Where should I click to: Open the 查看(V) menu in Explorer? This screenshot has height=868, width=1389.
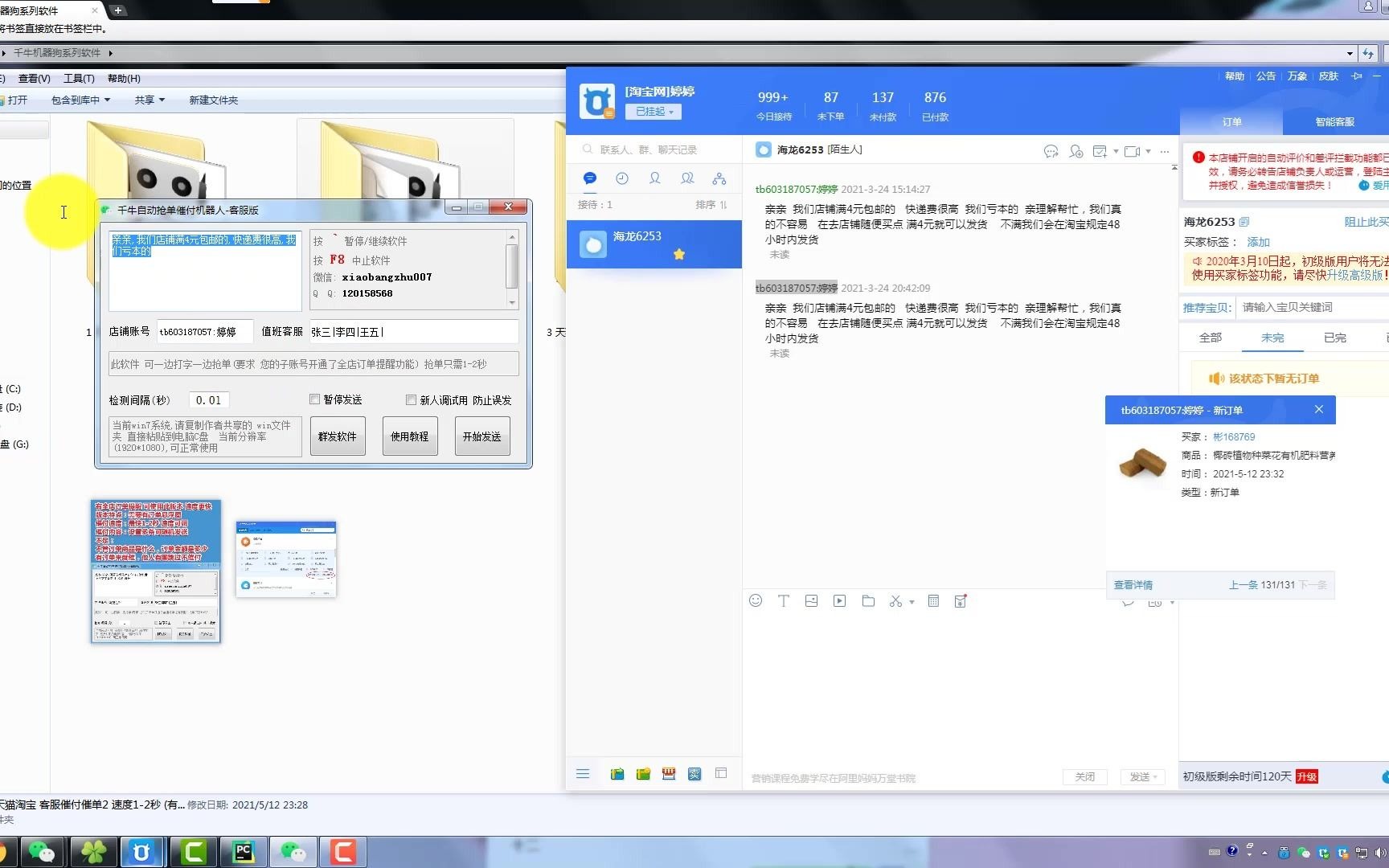34,78
